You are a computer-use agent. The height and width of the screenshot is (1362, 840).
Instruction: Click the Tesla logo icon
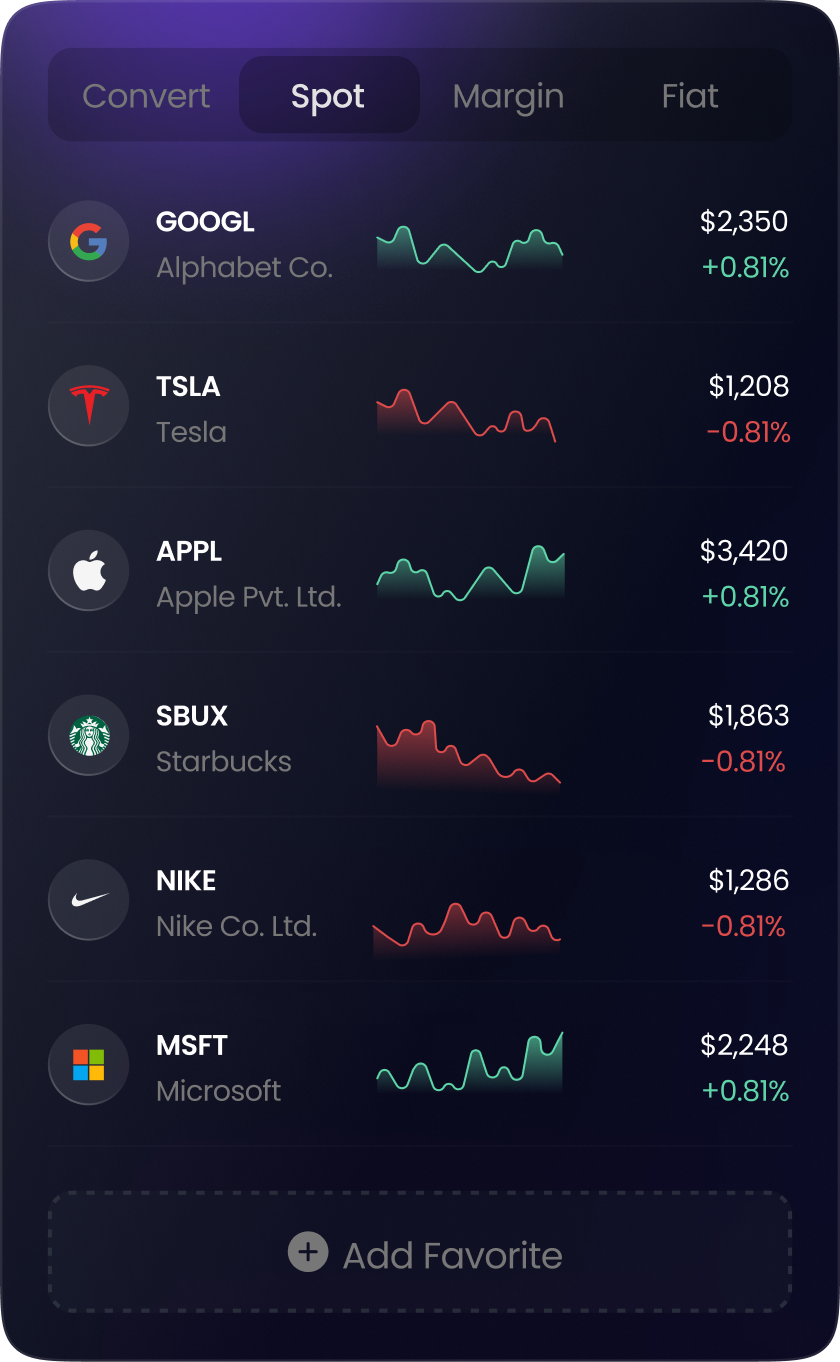(x=88, y=406)
